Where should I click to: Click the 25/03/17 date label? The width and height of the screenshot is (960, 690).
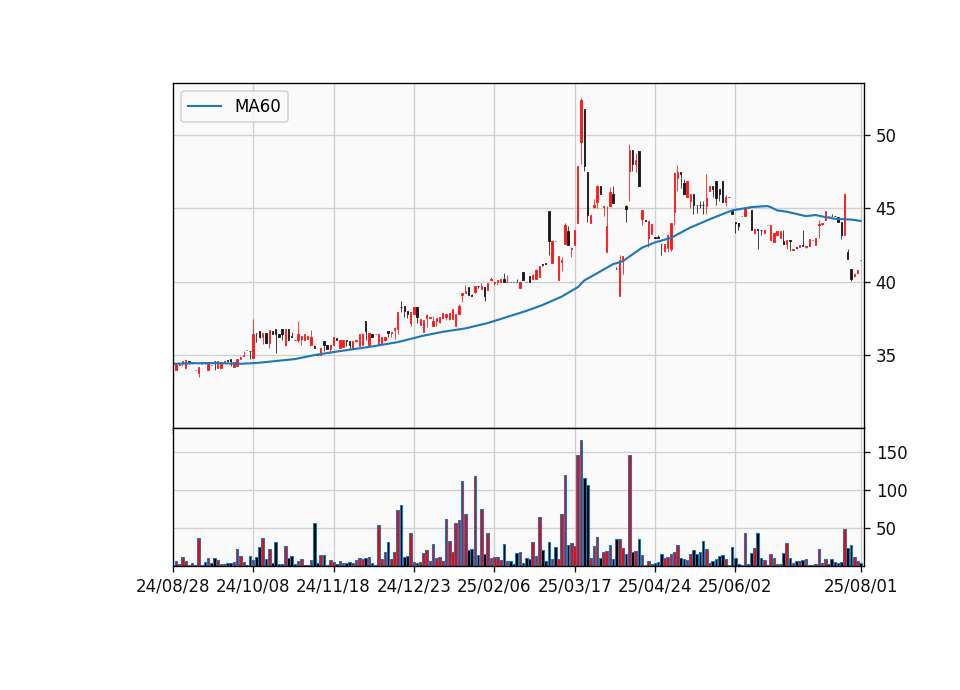575,586
